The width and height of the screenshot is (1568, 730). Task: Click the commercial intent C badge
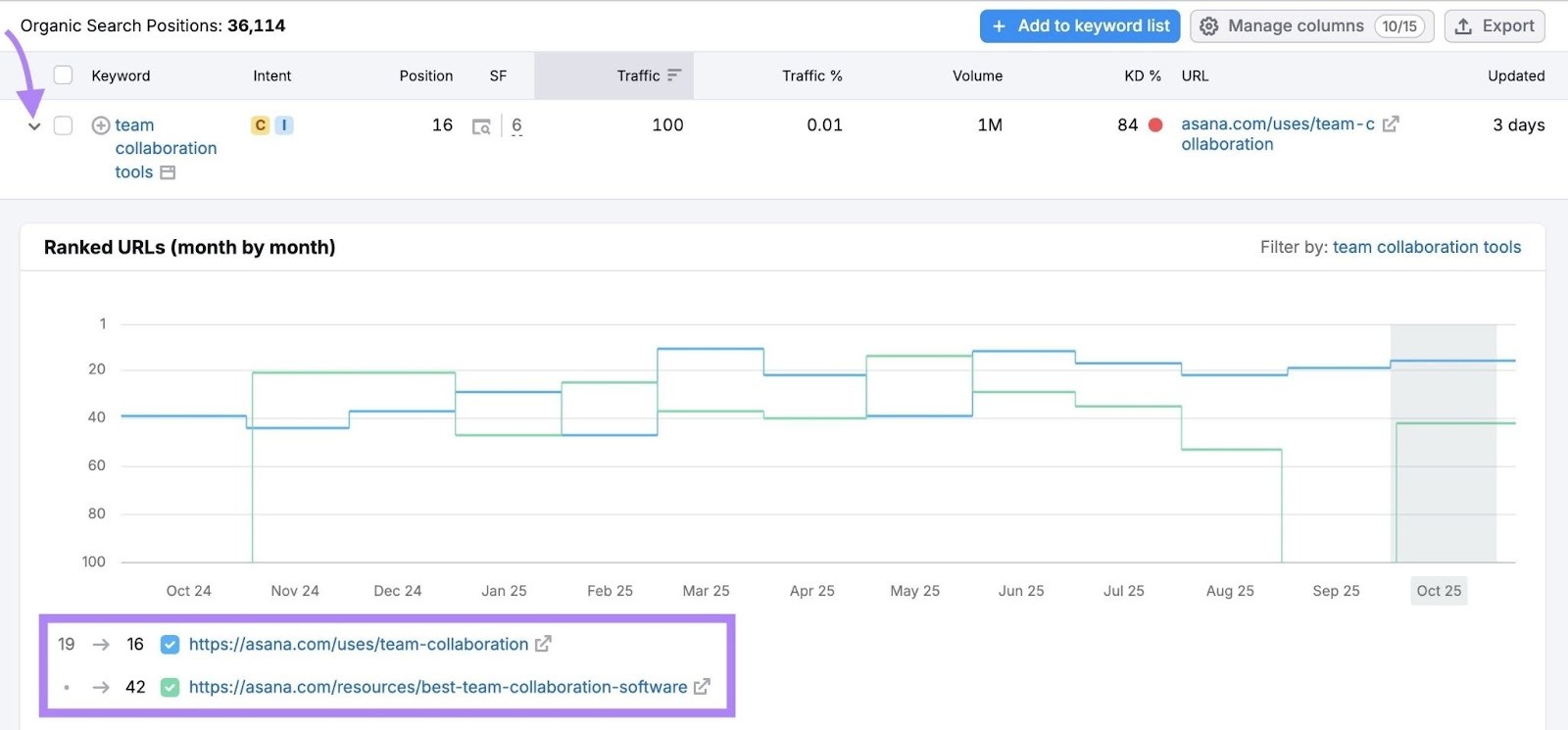point(260,125)
